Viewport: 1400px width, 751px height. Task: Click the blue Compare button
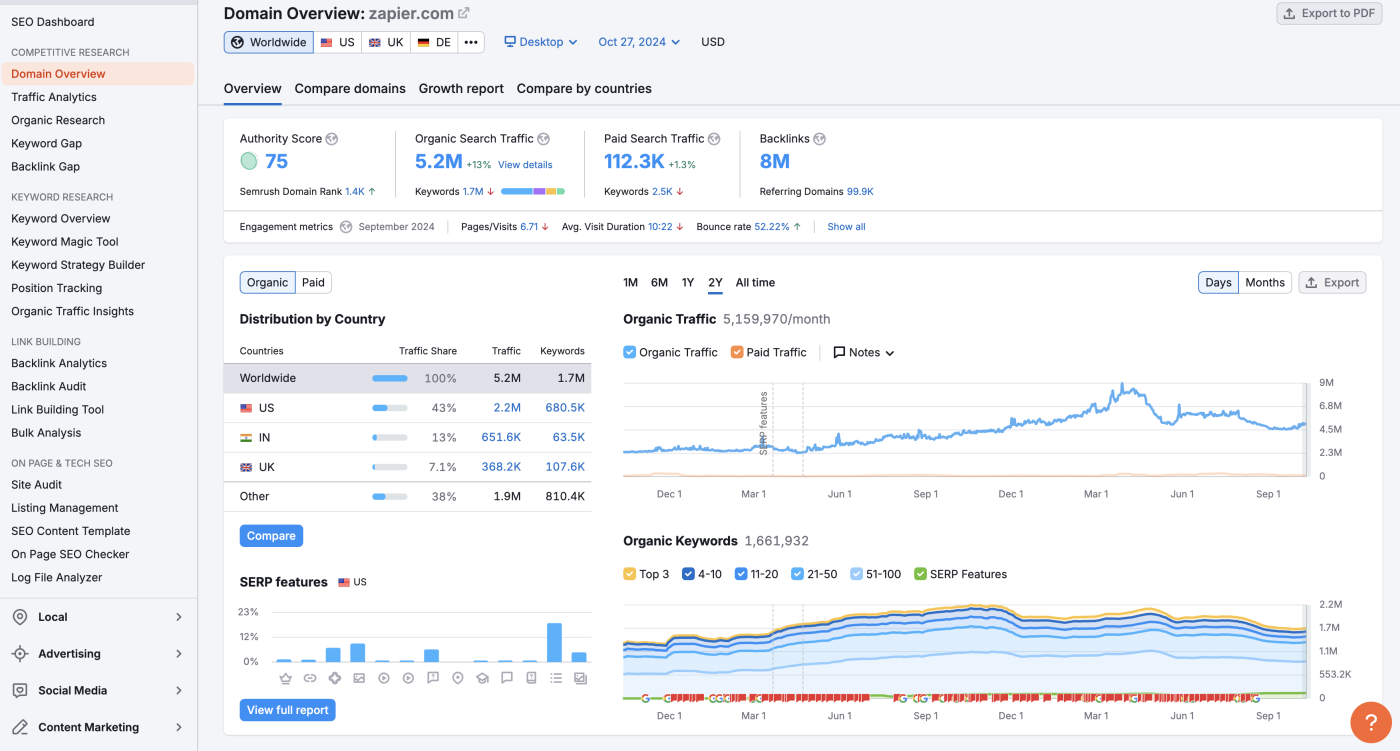click(x=271, y=536)
